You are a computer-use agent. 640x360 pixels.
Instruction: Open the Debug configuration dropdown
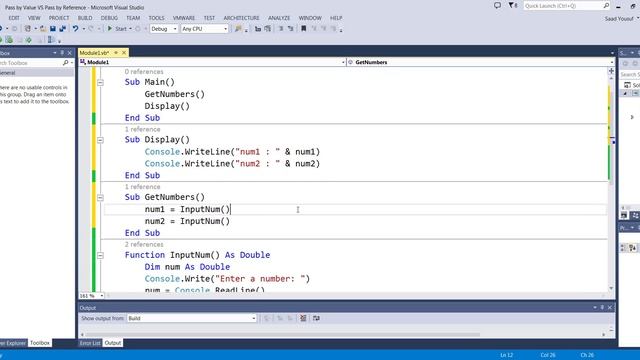[x=164, y=29]
